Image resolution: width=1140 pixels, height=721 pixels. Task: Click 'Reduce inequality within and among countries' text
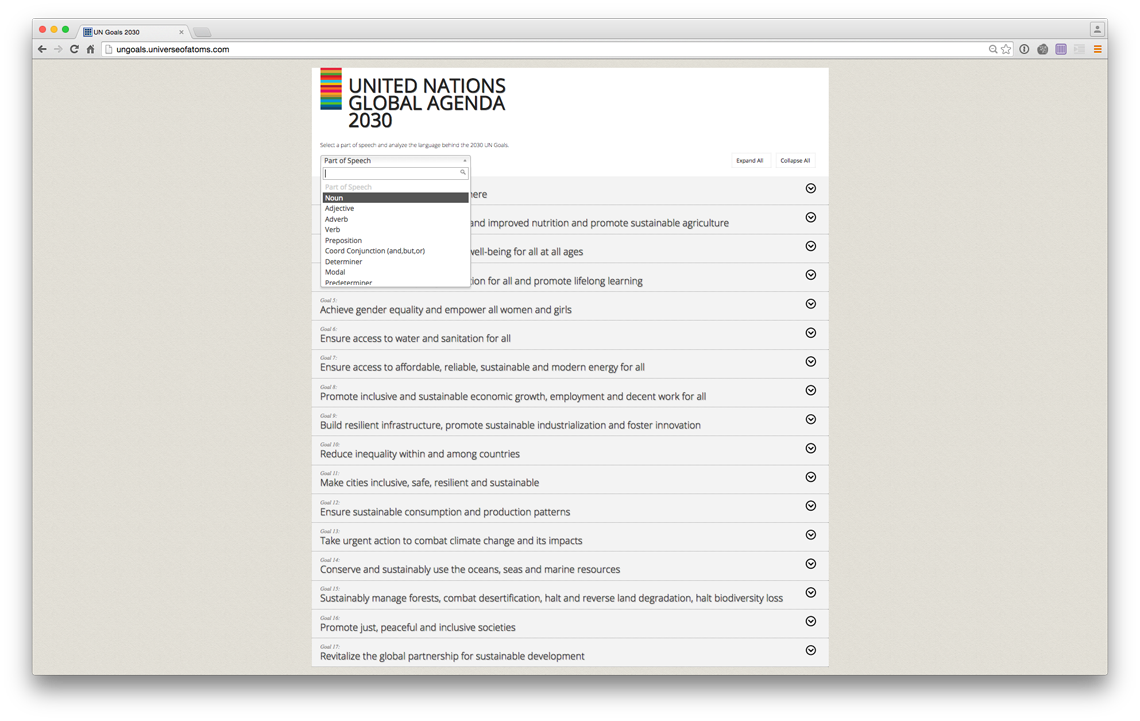coord(420,454)
